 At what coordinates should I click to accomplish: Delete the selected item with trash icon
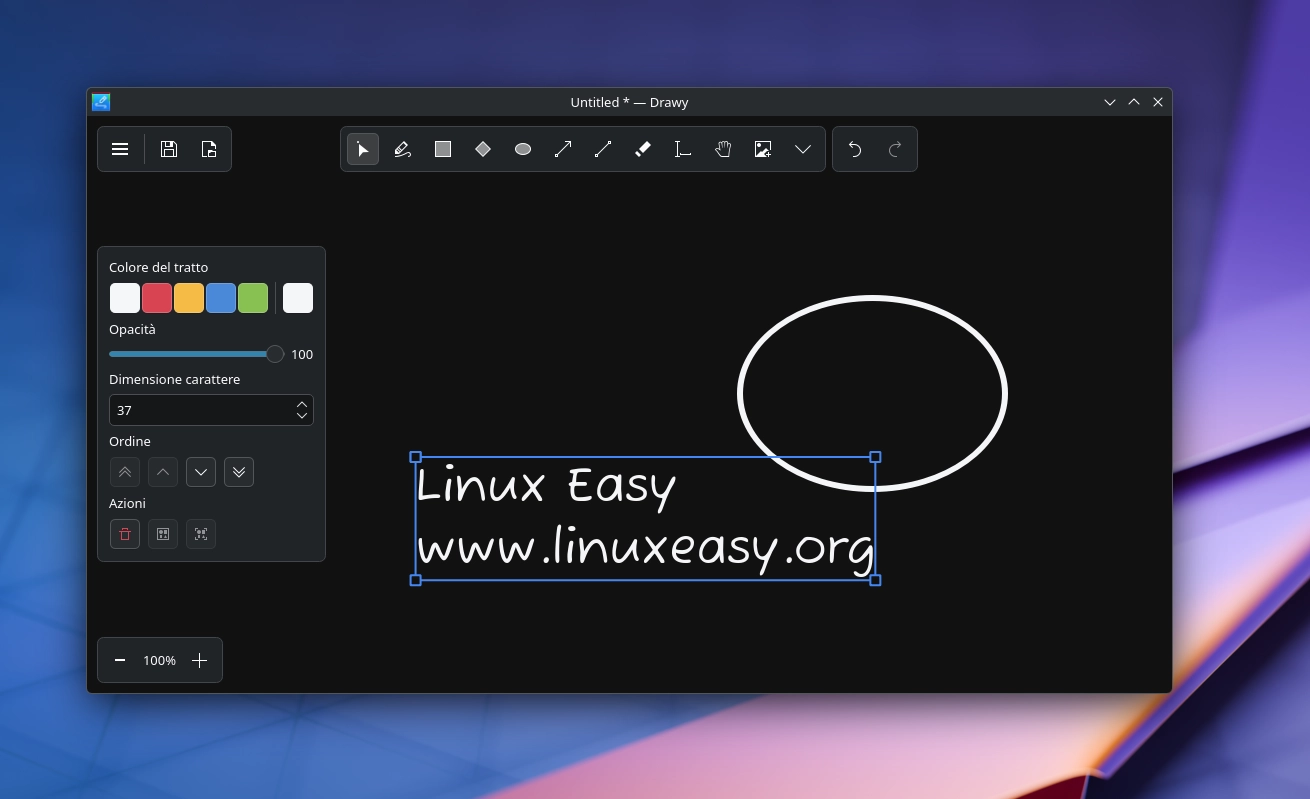coord(125,534)
